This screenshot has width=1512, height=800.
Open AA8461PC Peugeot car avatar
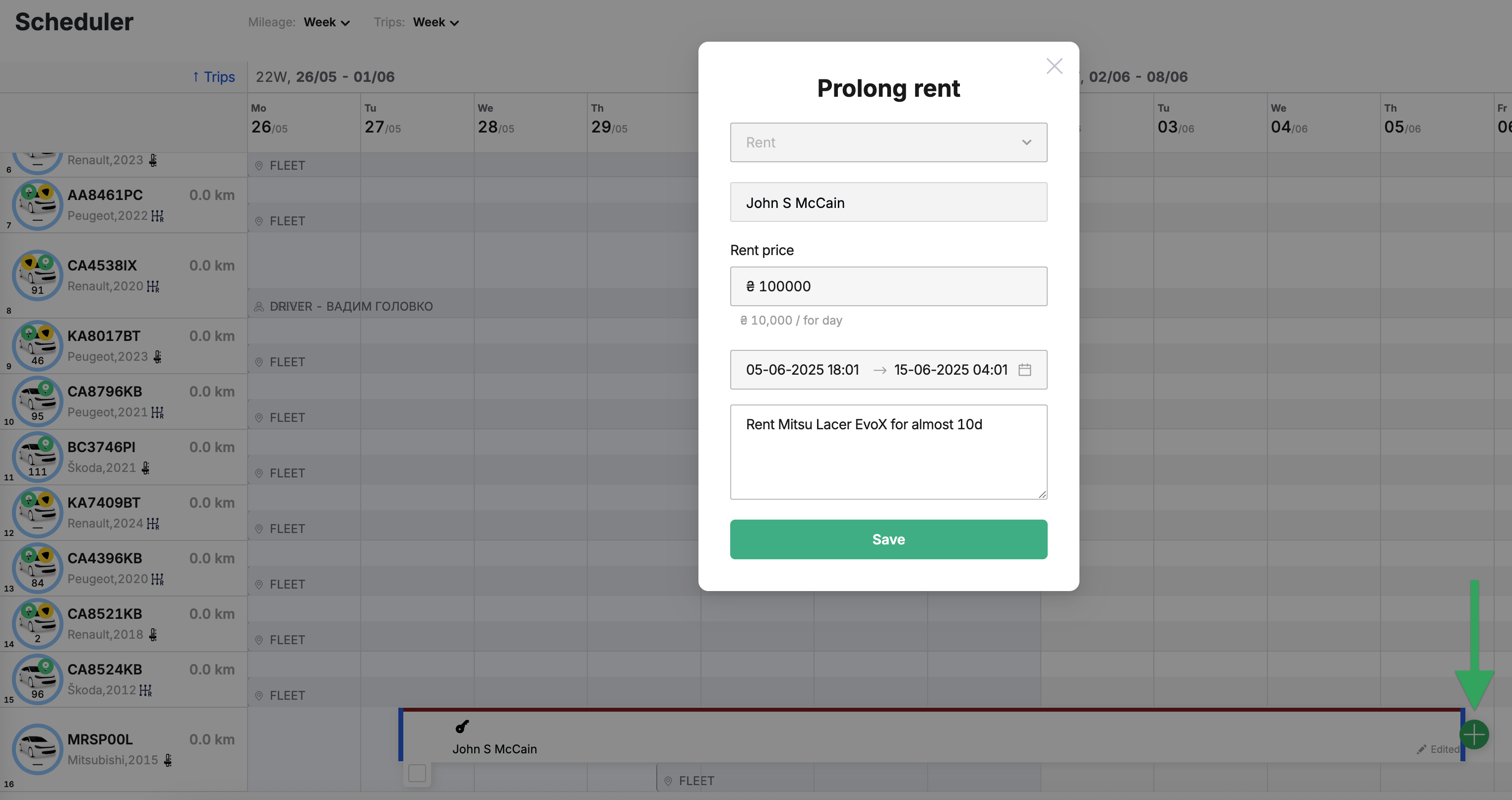pos(38,205)
